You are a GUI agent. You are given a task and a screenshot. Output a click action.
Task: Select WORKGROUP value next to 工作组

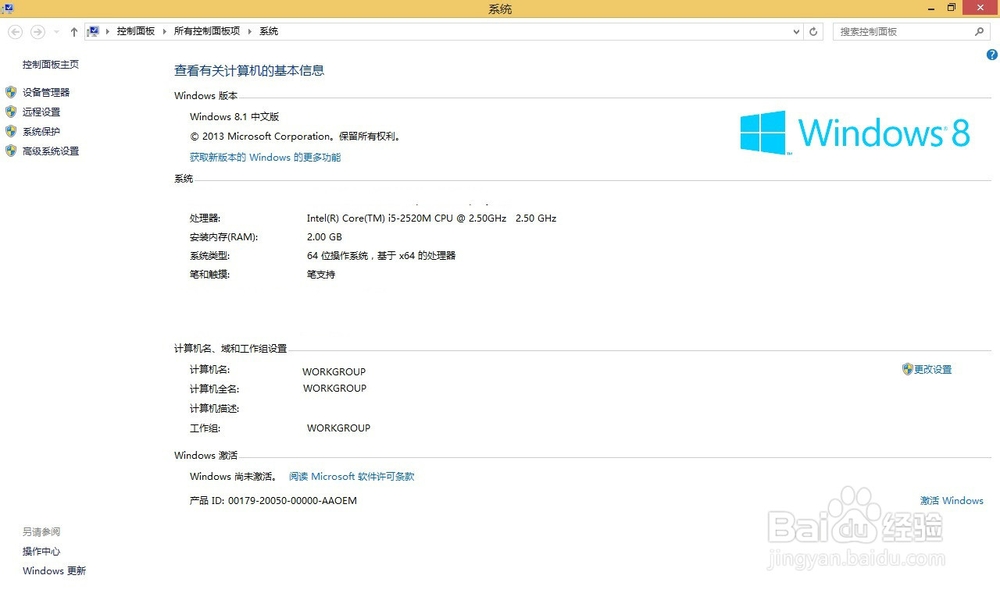(x=338, y=428)
